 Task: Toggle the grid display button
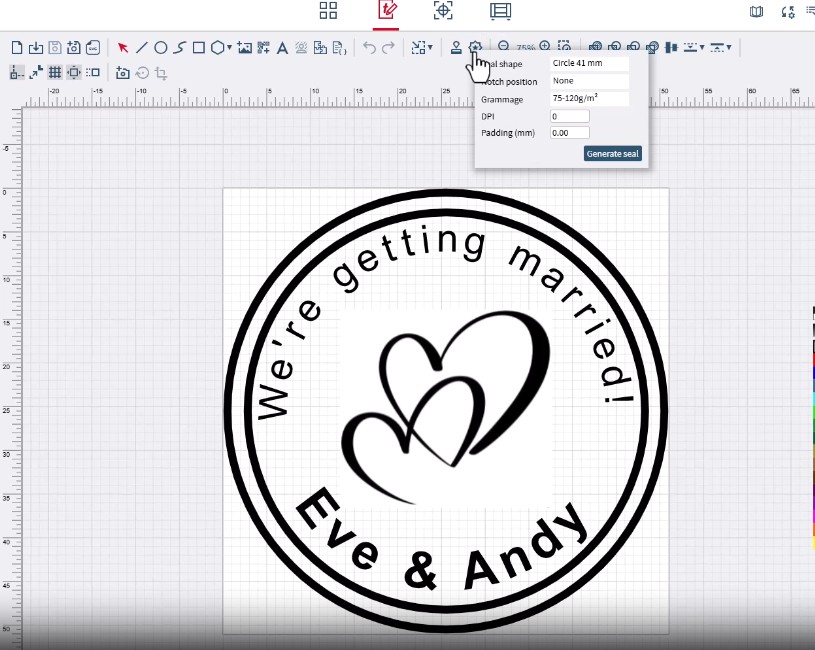click(x=55, y=72)
